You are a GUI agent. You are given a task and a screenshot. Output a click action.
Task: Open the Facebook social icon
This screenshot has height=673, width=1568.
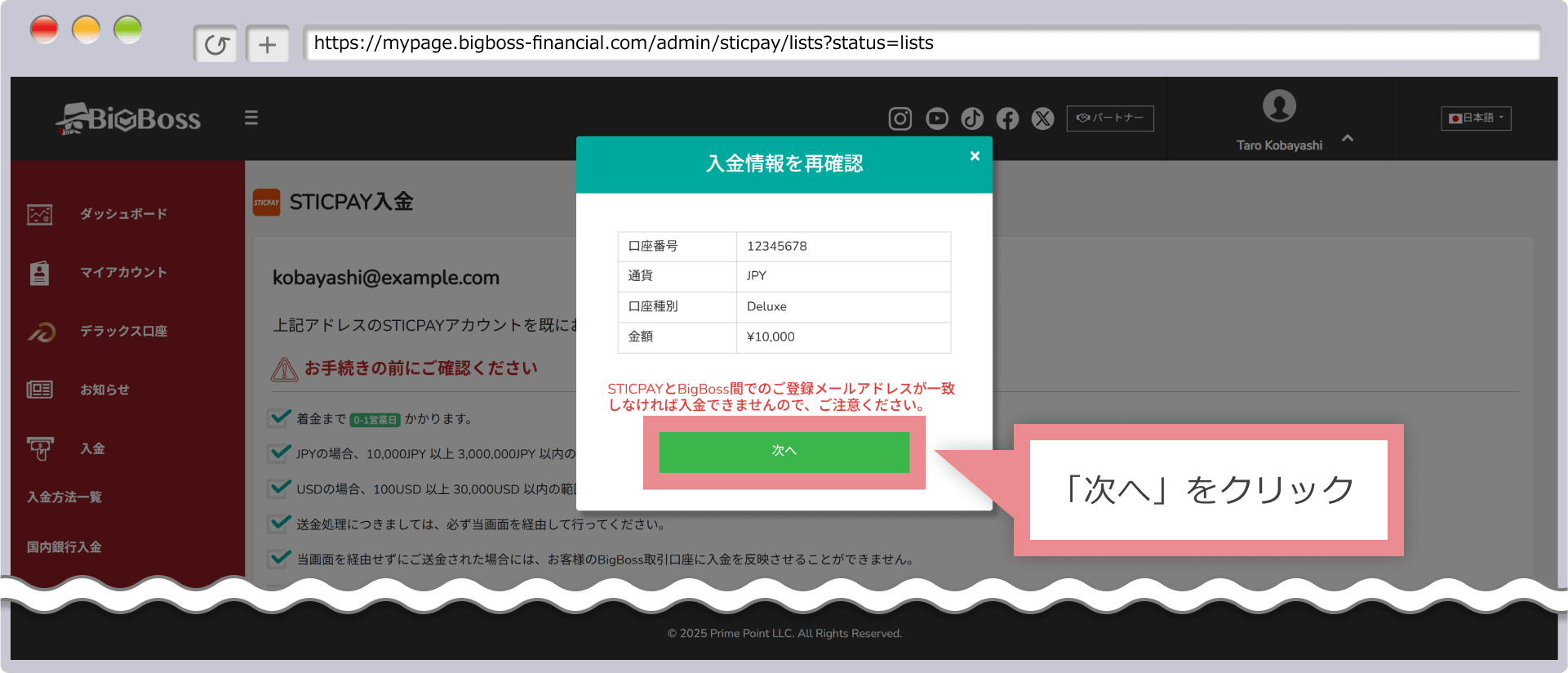(x=1007, y=119)
